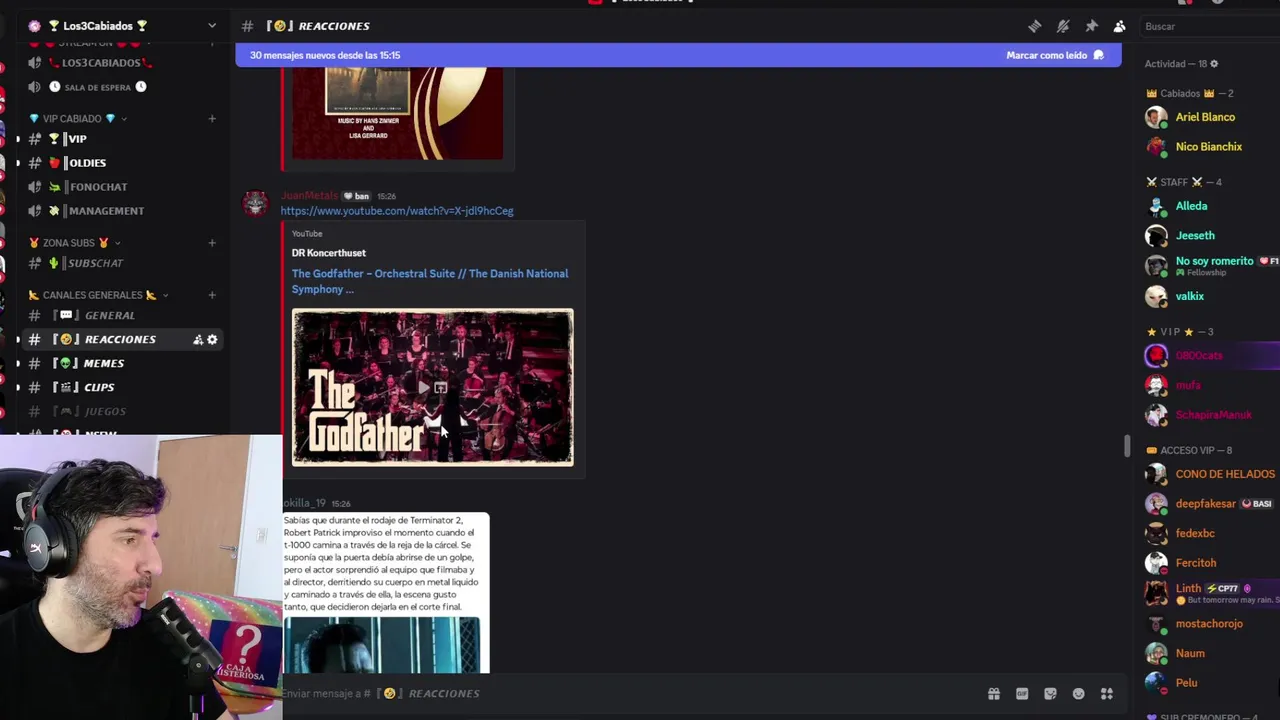Open the channel threads icon
The height and width of the screenshot is (720, 1280).
1035,26
